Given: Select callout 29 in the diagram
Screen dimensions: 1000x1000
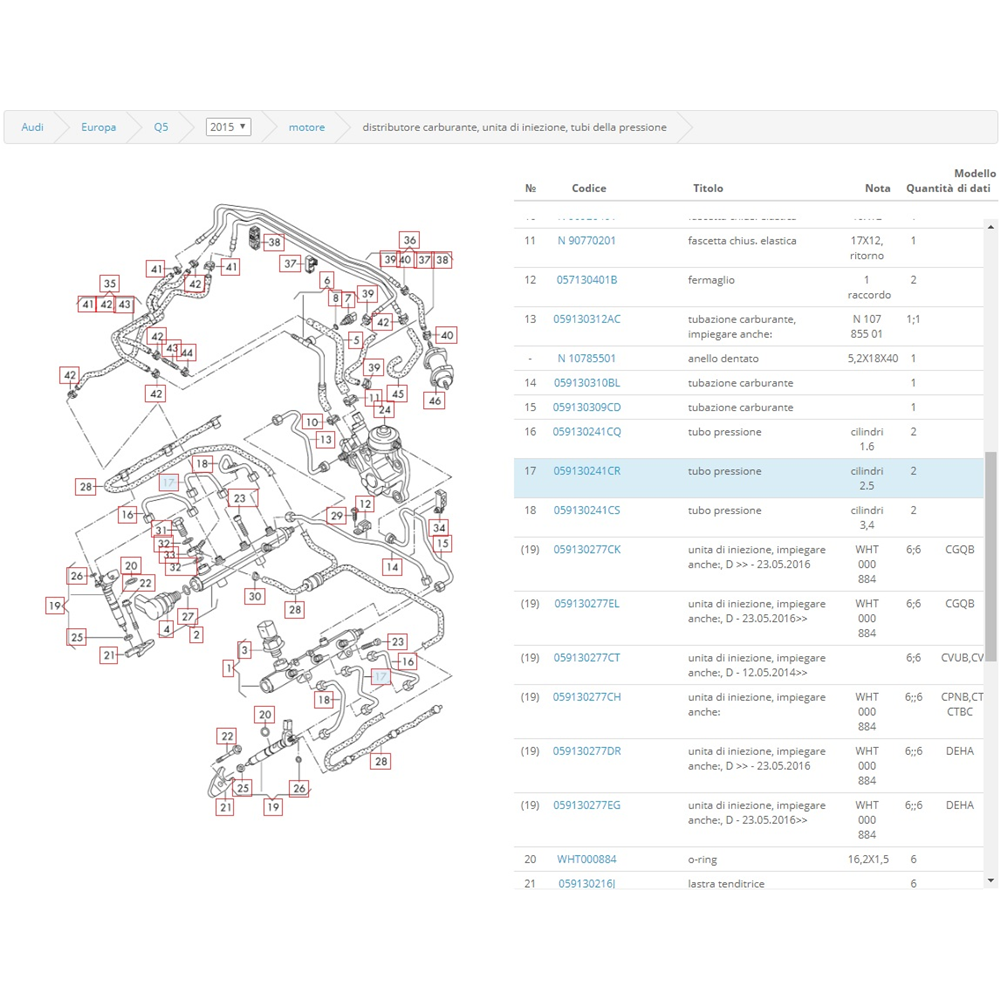Looking at the screenshot, I should 337,515.
